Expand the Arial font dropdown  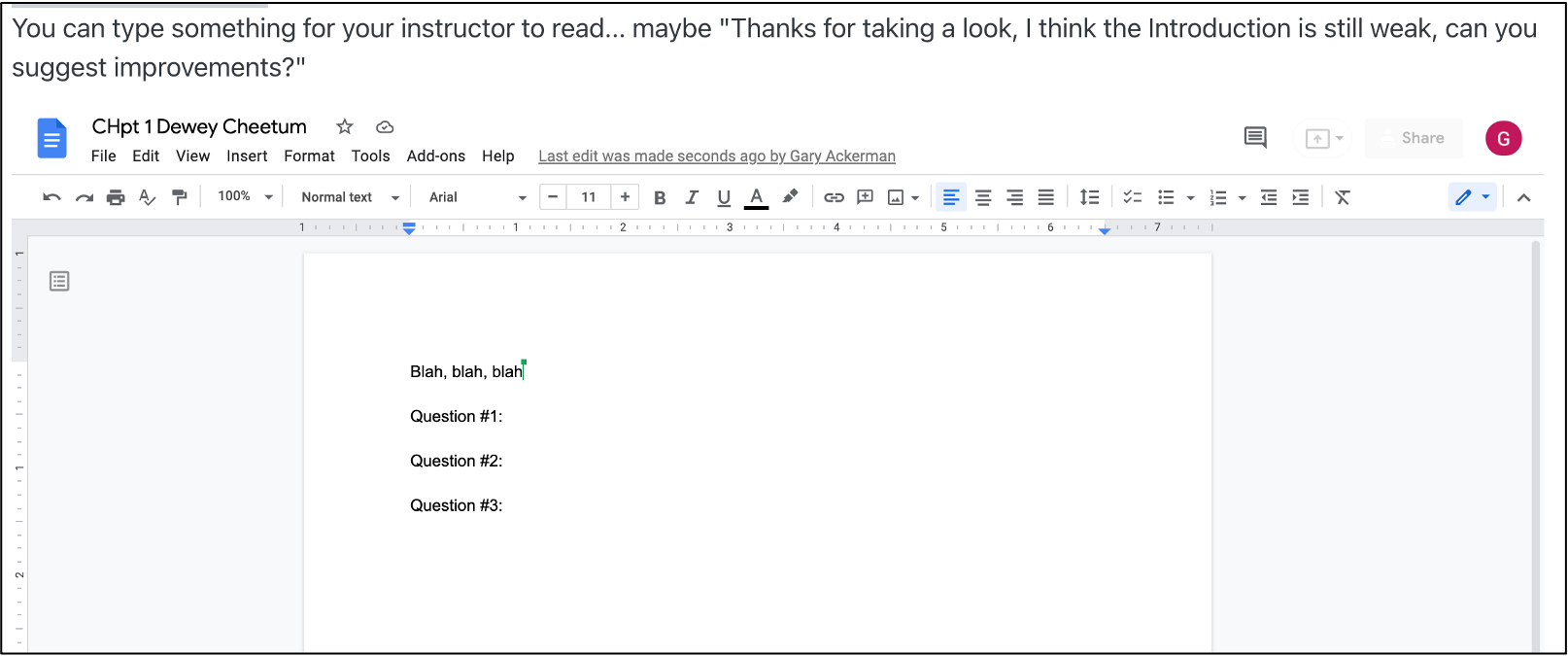(x=477, y=197)
